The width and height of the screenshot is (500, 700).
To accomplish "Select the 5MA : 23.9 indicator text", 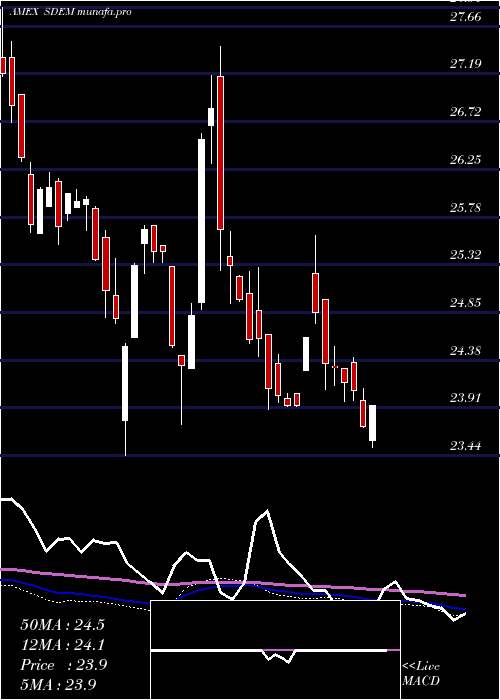I will [58, 684].
